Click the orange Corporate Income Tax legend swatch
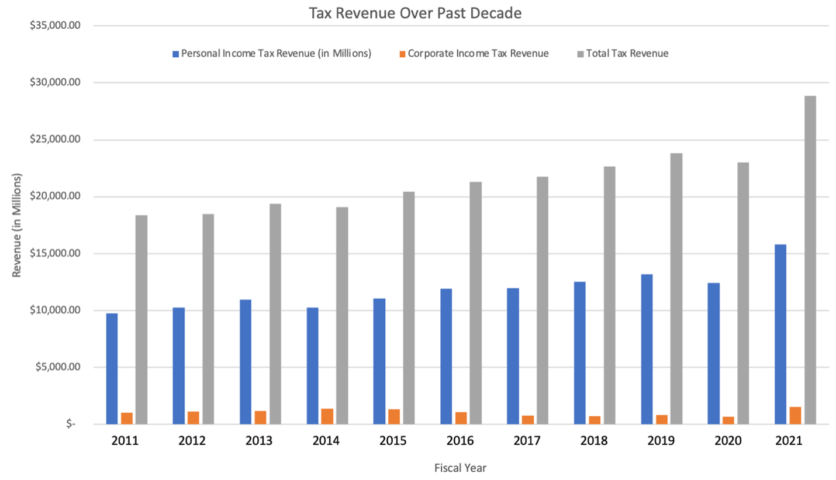Image resolution: width=836 pixels, height=480 pixels. [x=404, y=53]
